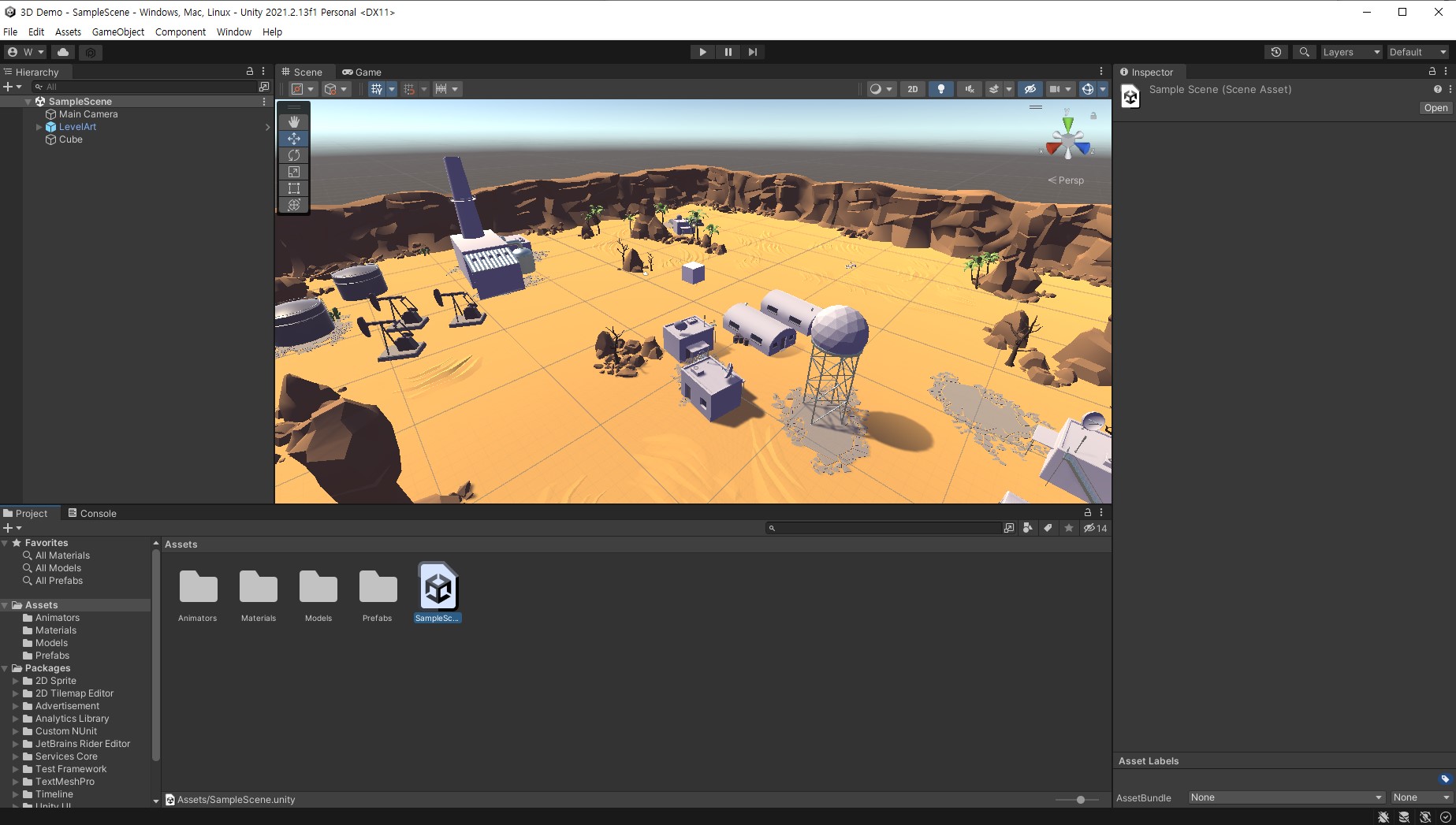Collapse SampleScene in Hierarchy
Viewport: 1456px width, 825px height.
[28, 102]
